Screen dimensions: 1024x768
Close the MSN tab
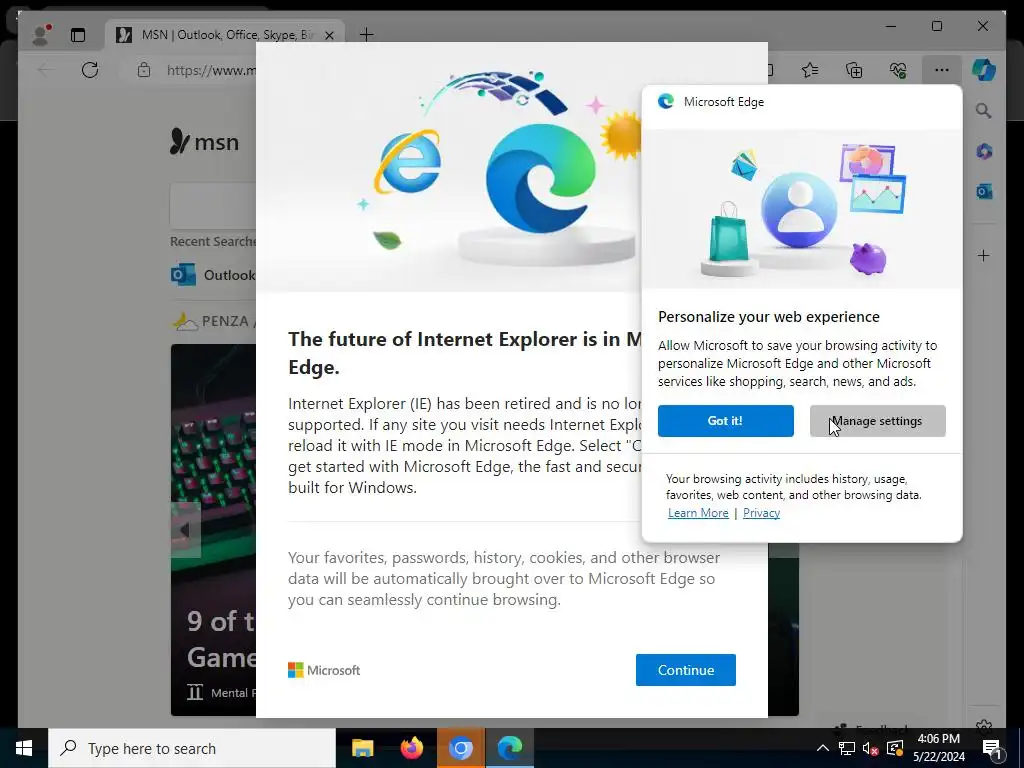coord(330,35)
